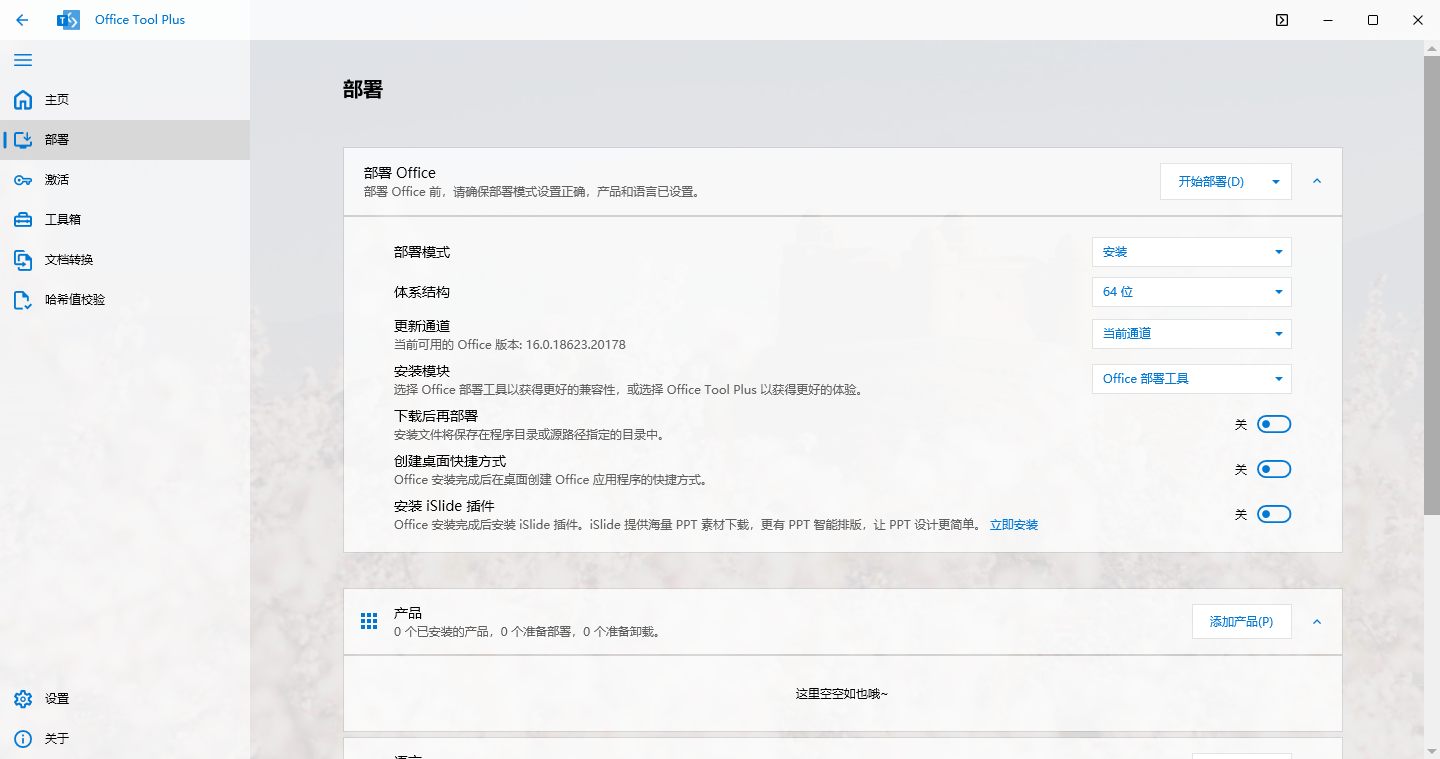Open the 关于 about page
This screenshot has width=1440, height=759.
(x=57, y=739)
